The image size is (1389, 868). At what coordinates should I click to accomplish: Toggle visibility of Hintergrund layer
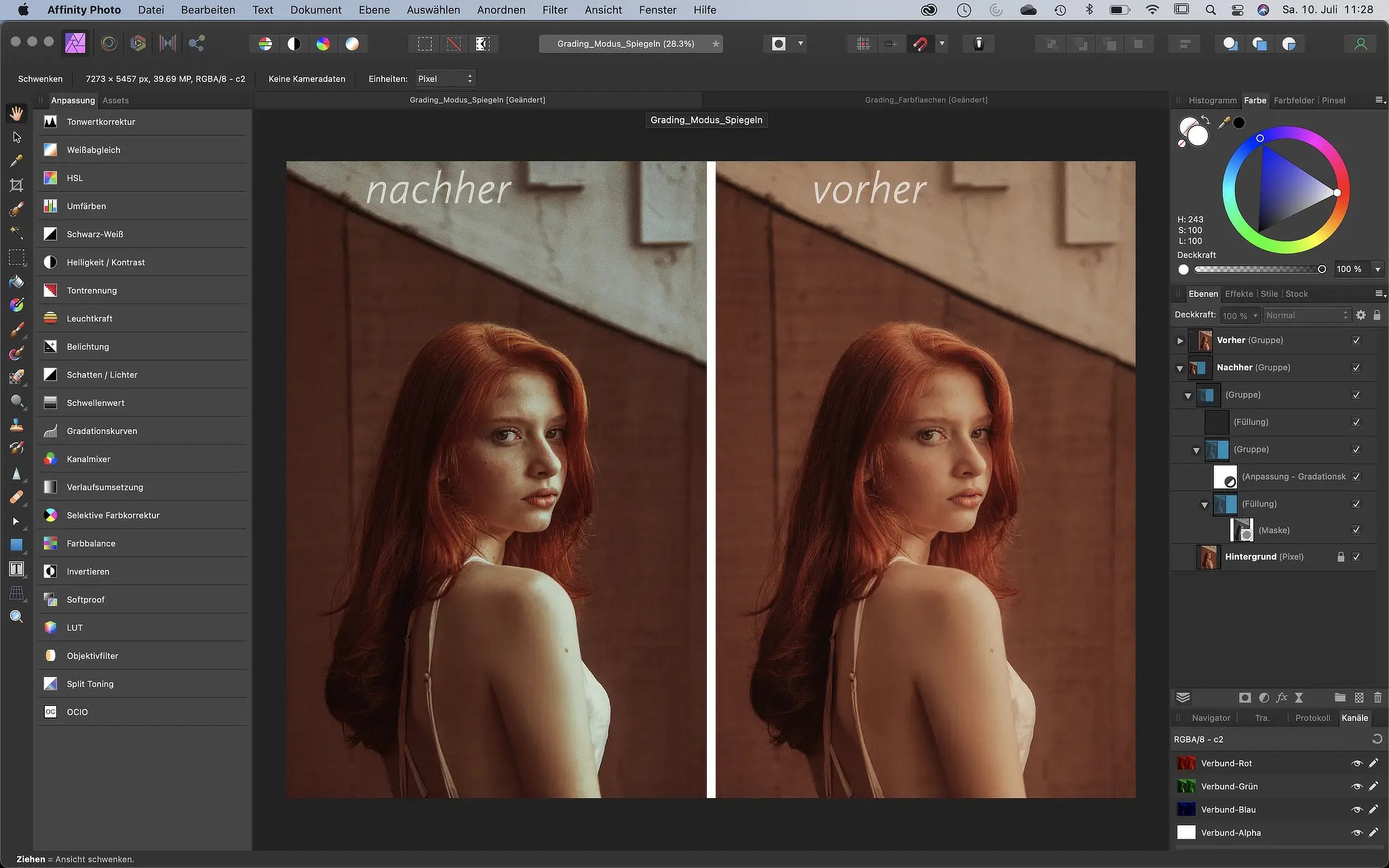pos(1356,557)
